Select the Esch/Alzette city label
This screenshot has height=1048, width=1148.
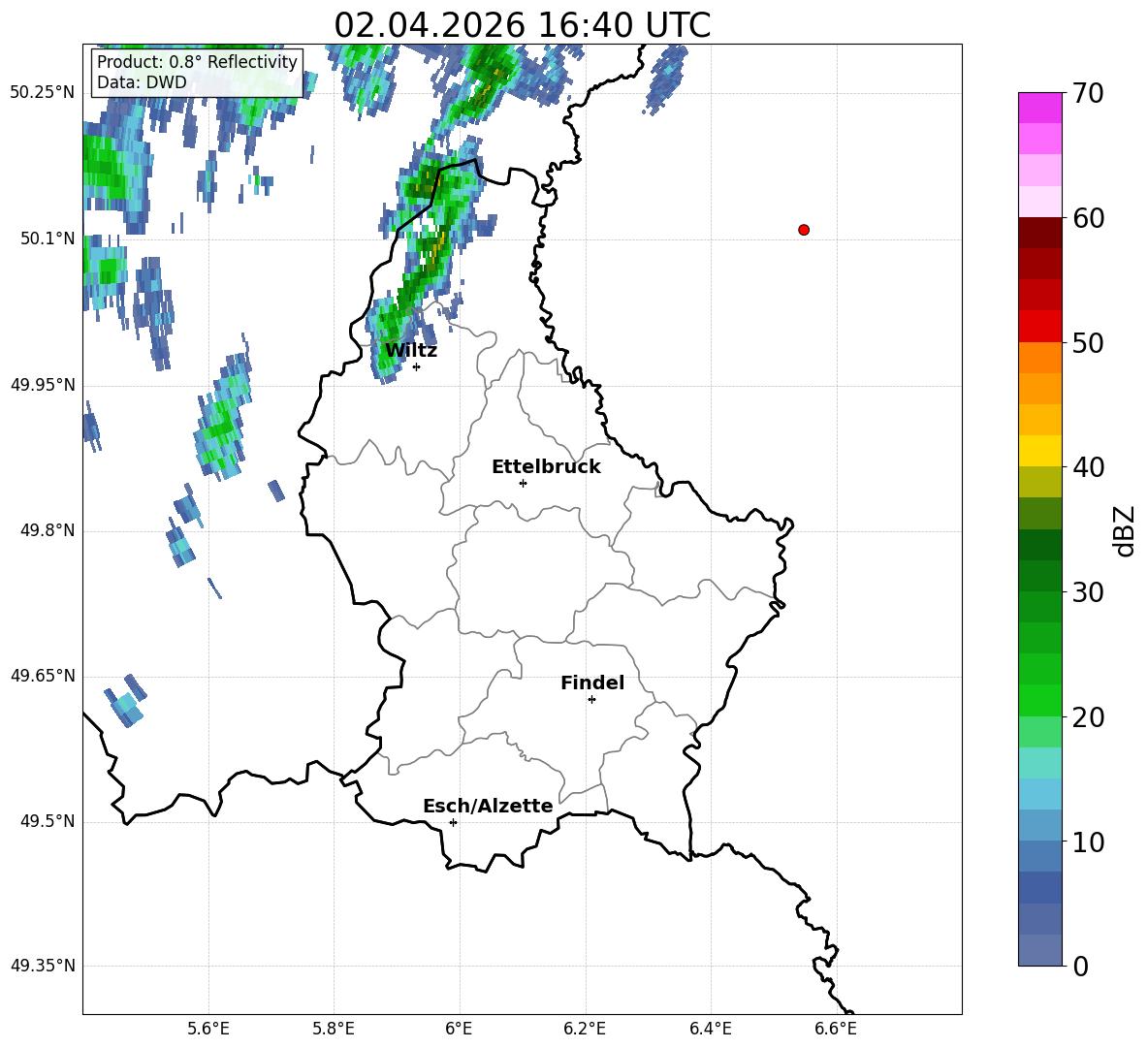488,806
